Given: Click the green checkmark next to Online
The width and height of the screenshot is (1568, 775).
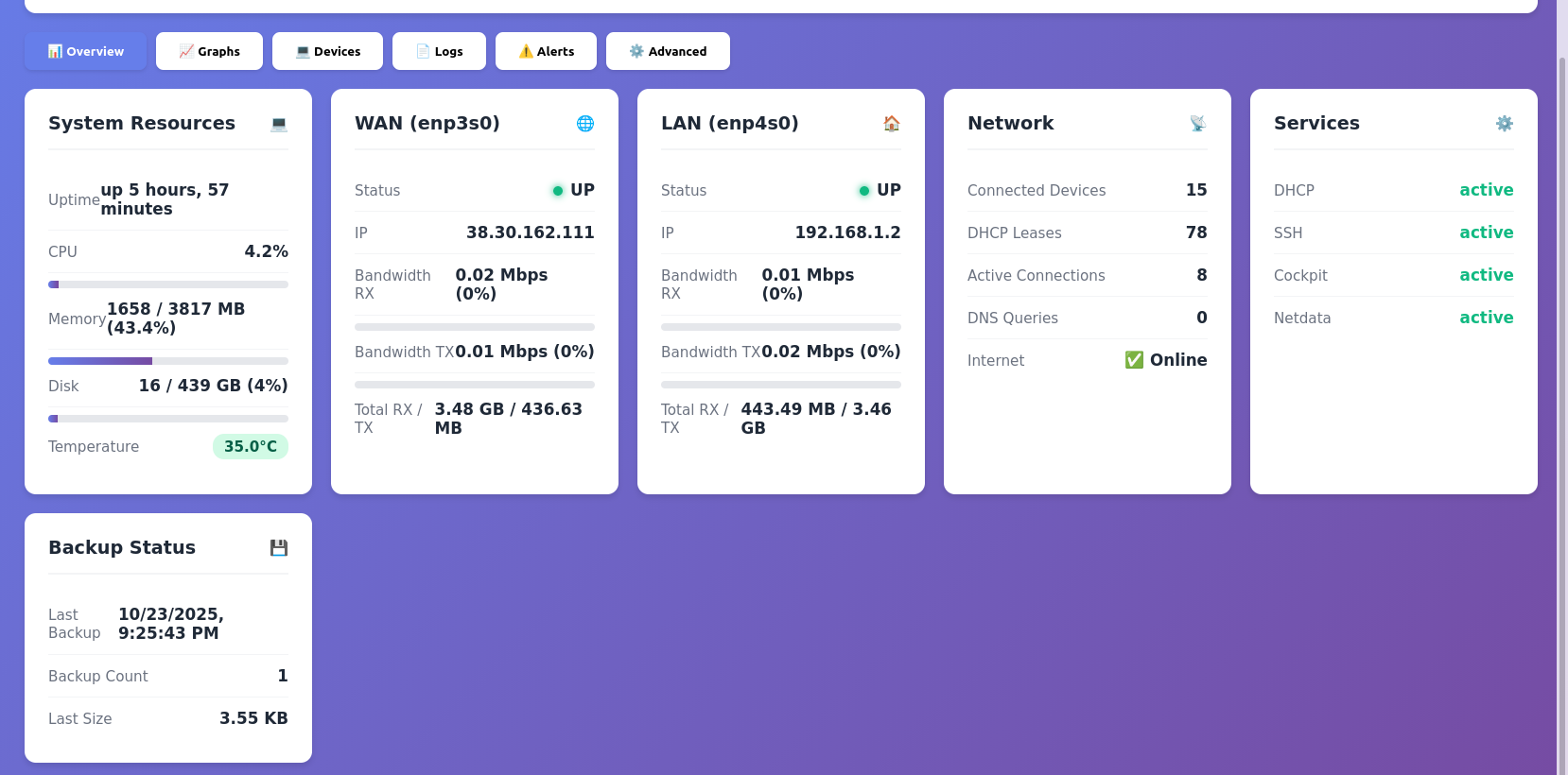Looking at the screenshot, I should 1134,360.
